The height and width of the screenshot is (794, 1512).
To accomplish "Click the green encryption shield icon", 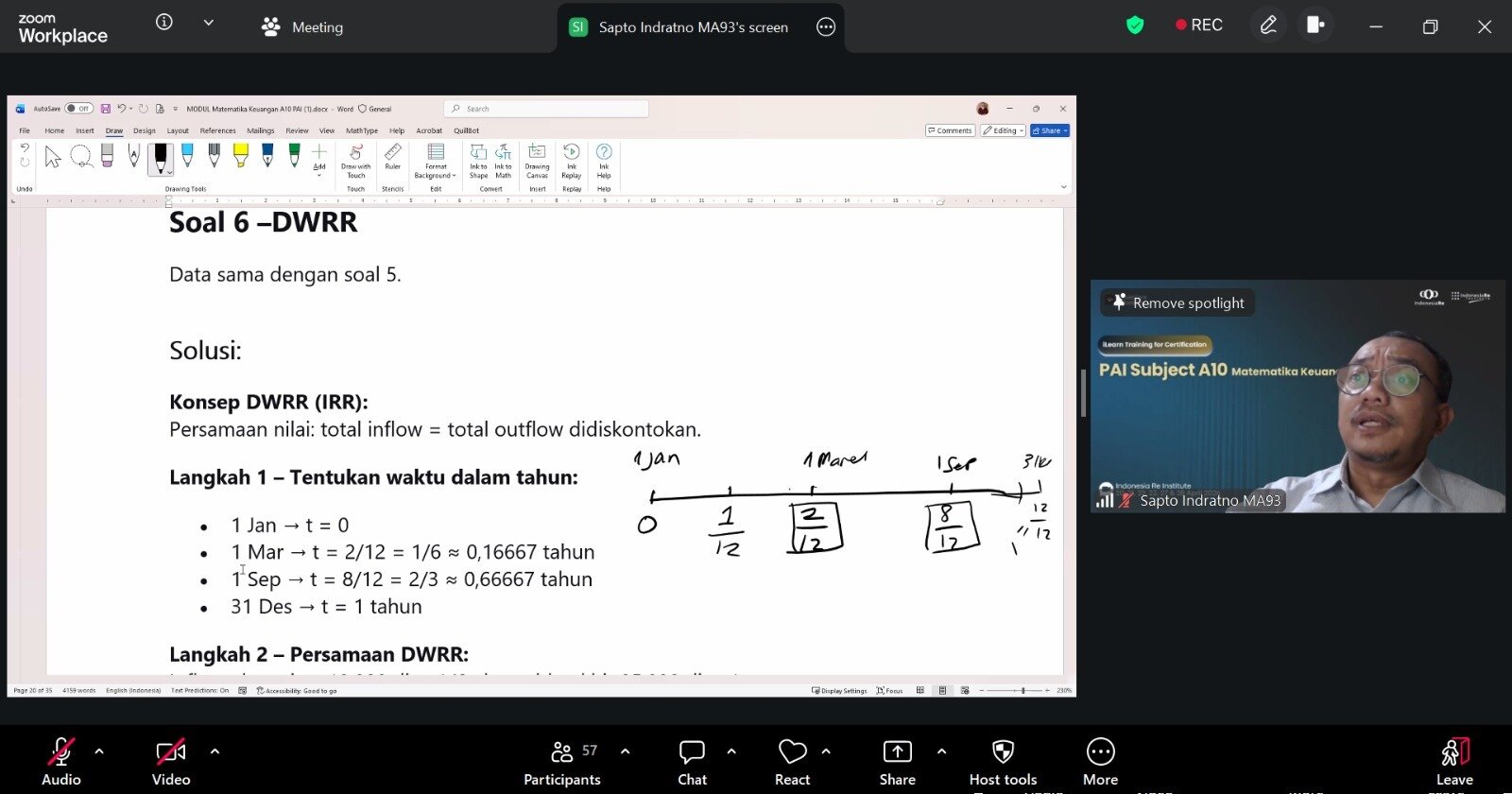I will click(1135, 26).
